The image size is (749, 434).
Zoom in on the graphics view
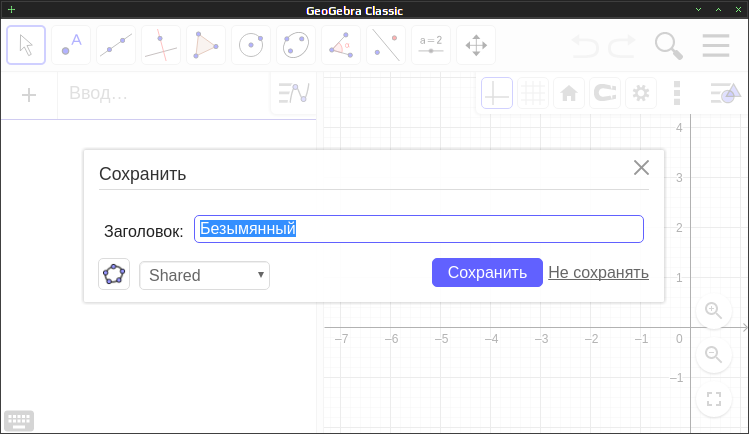[714, 310]
